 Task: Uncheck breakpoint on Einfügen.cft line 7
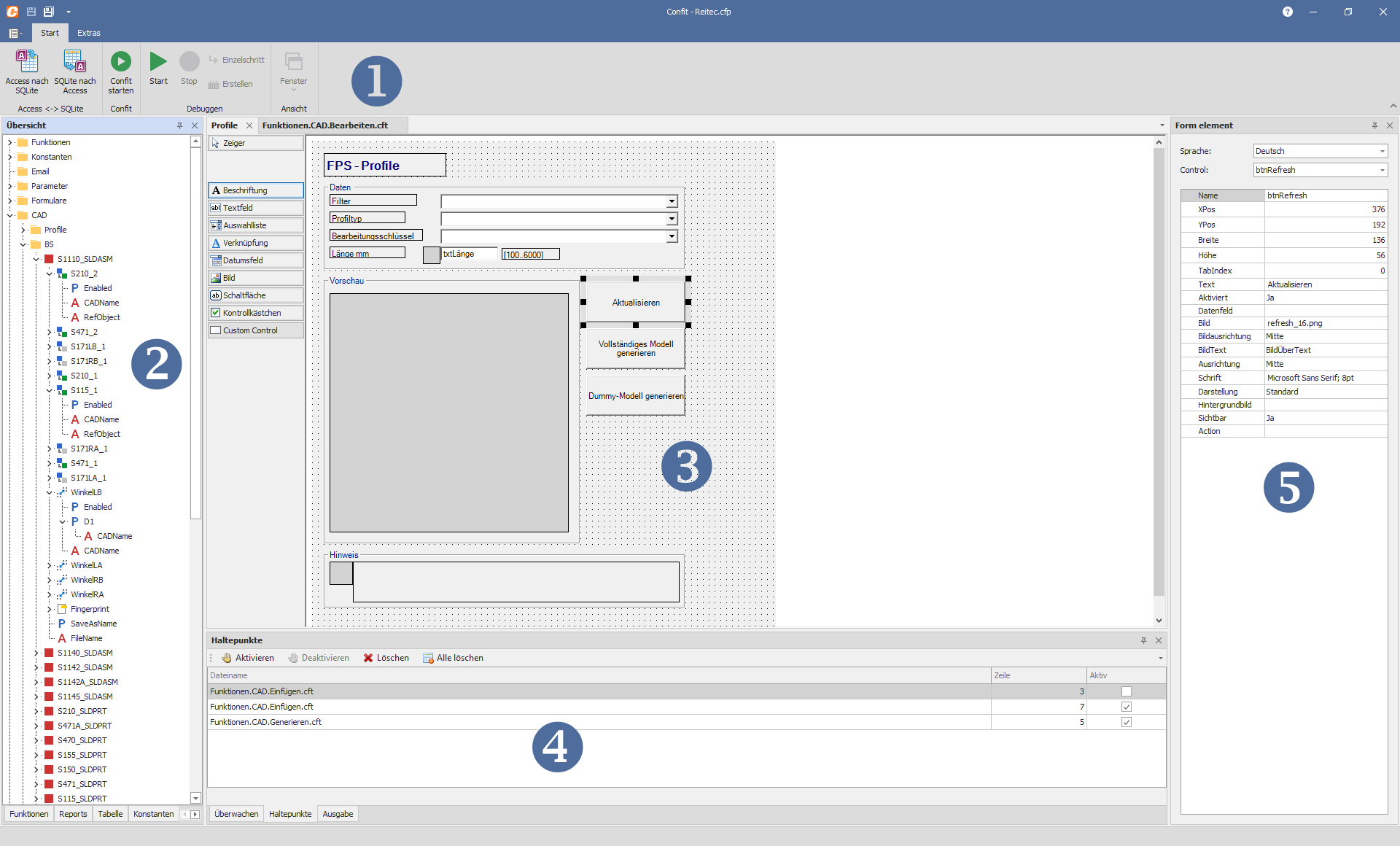pyautogui.click(x=1127, y=707)
